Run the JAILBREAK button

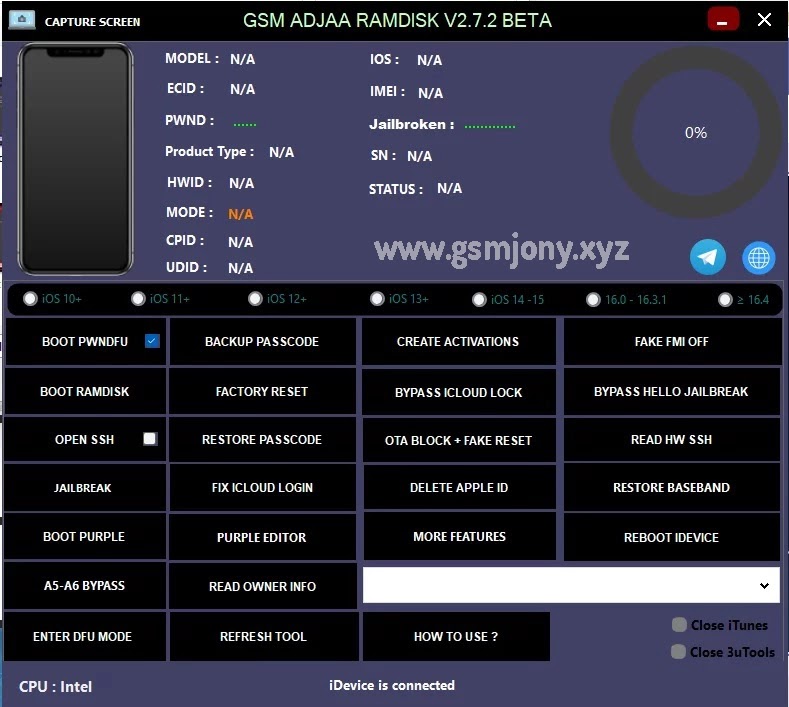(x=85, y=488)
